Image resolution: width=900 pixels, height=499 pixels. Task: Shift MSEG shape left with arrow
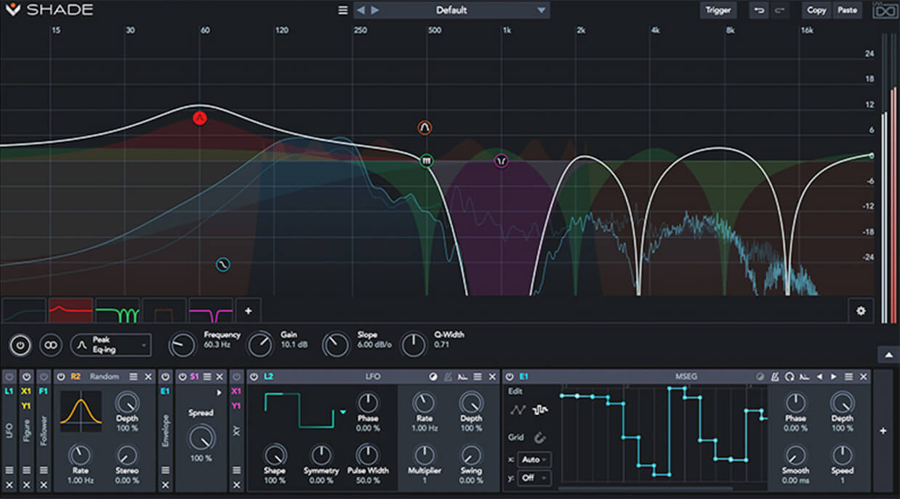[x=819, y=377]
